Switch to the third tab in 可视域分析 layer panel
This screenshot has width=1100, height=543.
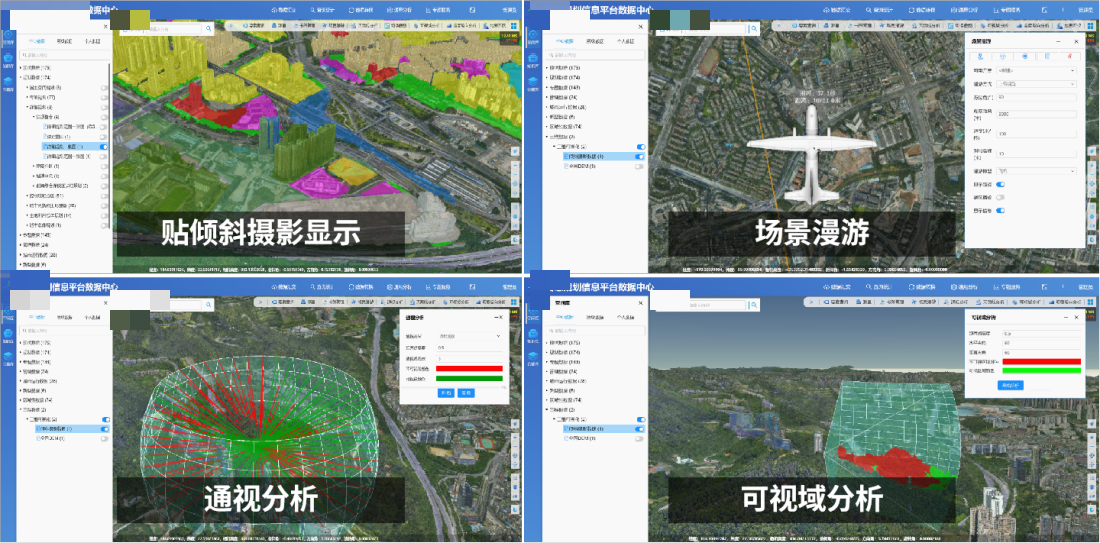click(x=624, y=317)
